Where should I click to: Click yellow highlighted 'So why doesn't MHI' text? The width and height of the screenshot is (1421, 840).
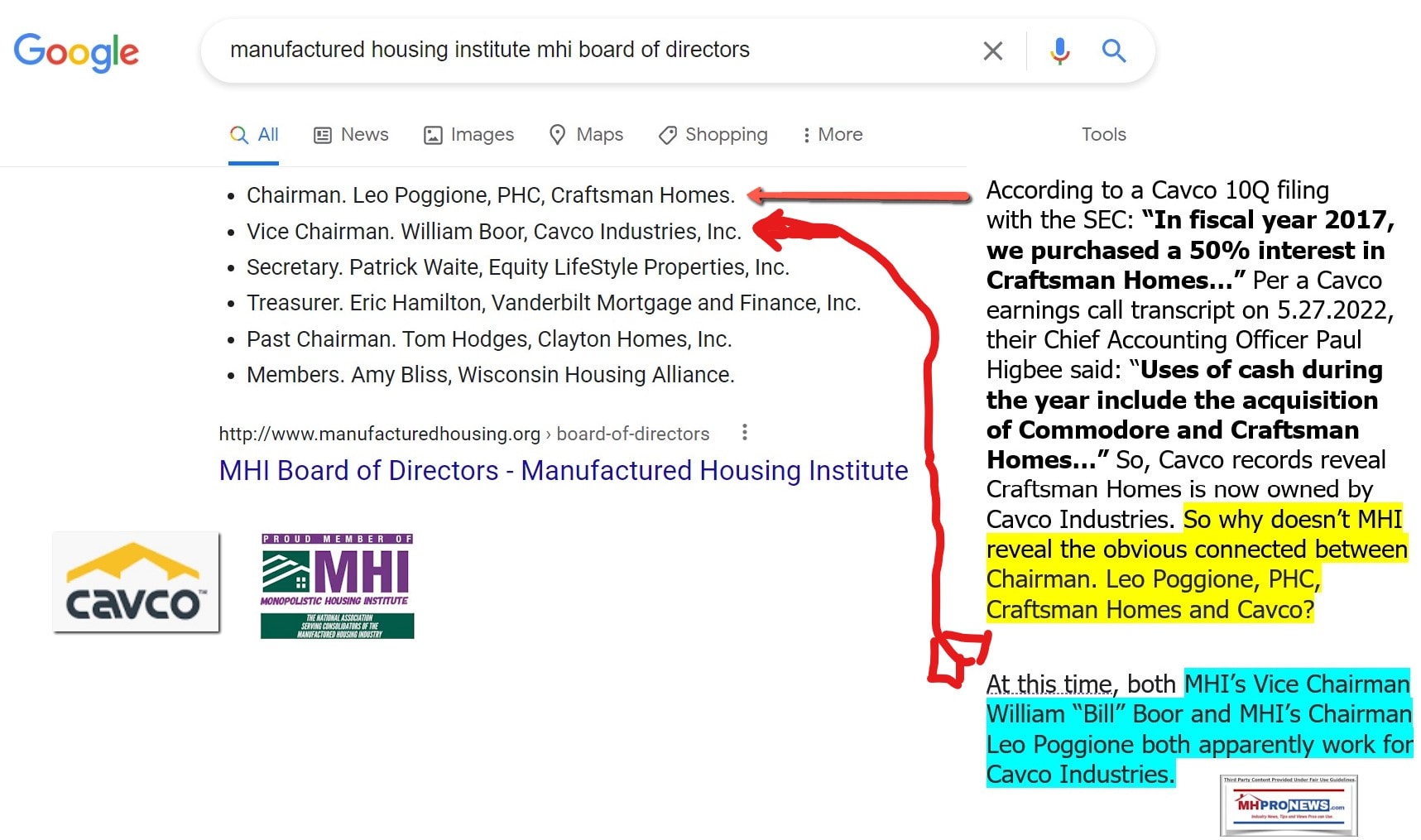point(1293,520)
